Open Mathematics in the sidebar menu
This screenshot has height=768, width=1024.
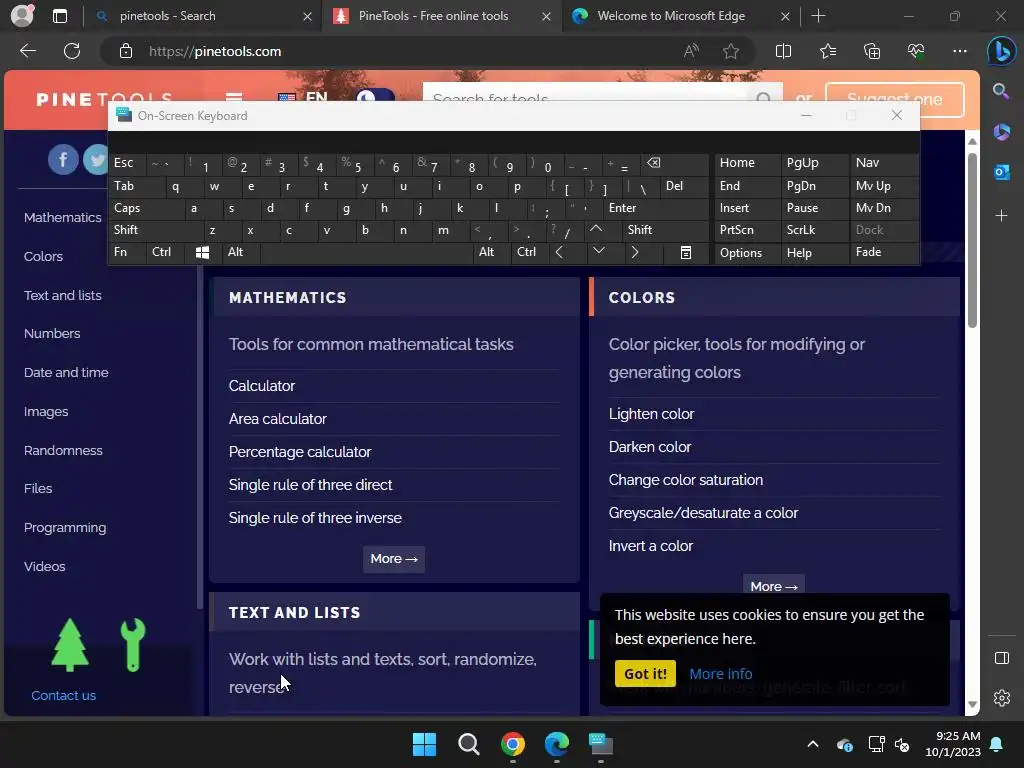click(63, 217)
